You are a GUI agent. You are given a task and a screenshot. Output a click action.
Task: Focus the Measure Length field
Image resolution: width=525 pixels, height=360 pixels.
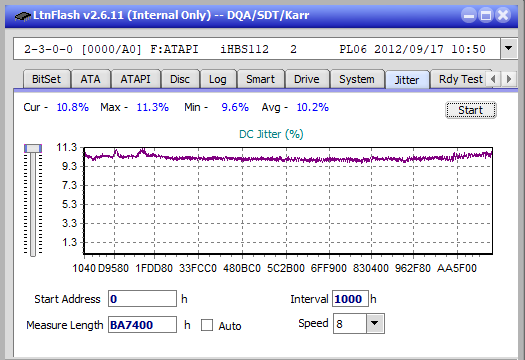(142, 325)
